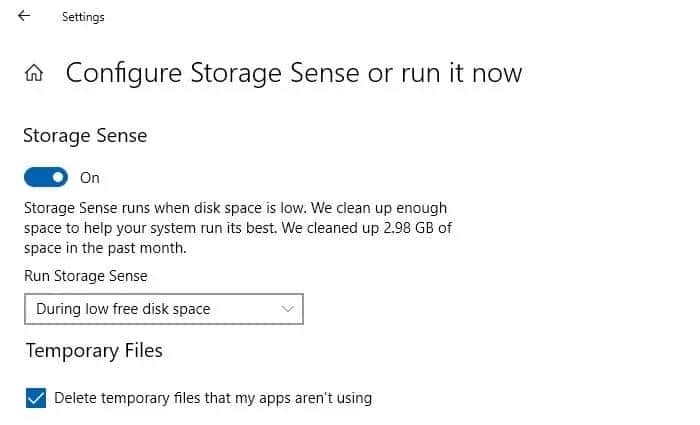This screenshot has height=425, width=700.
Task: Click the Storage Sense description paragraph
Action: (237, 228)
